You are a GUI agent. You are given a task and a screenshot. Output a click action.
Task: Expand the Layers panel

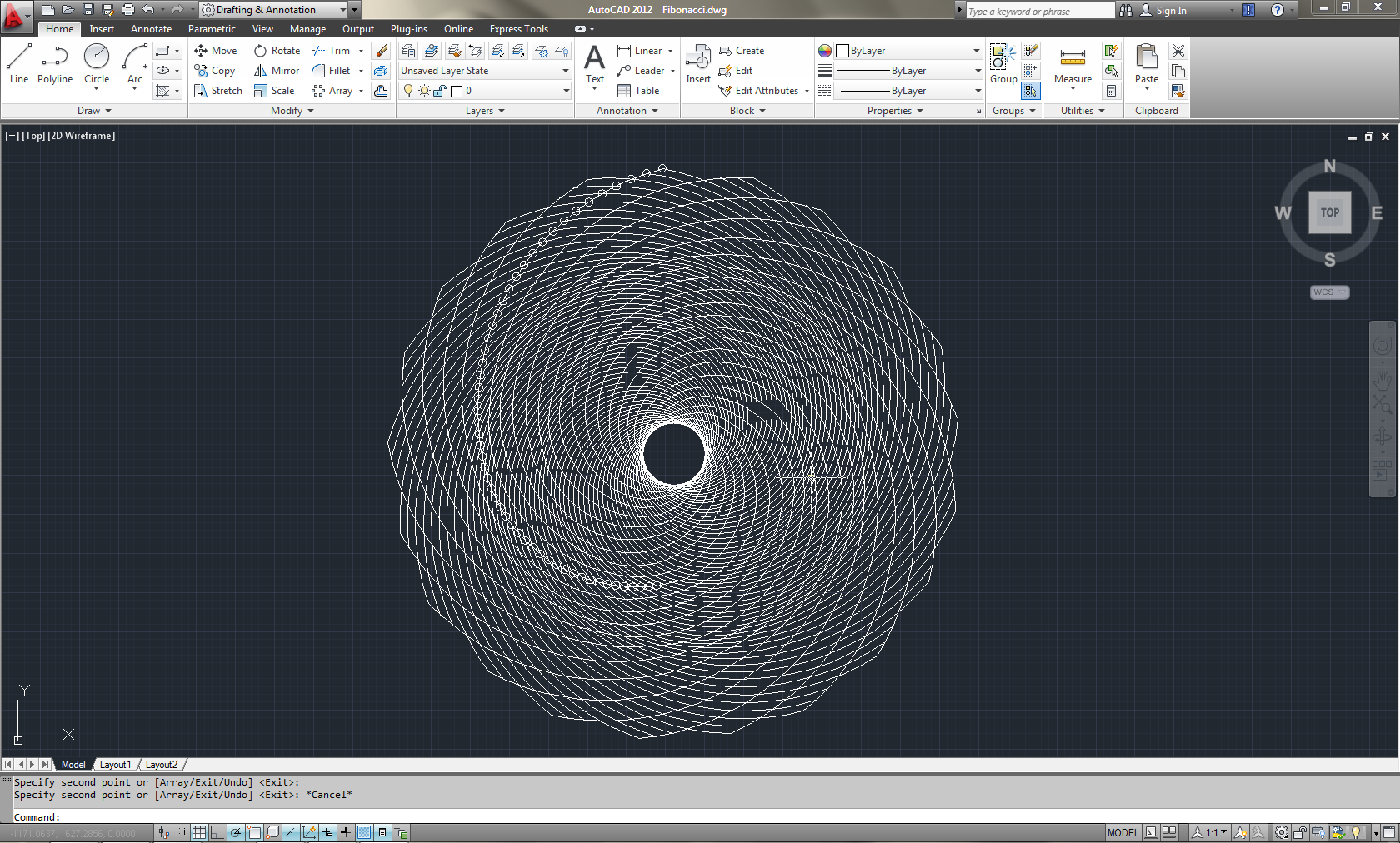point(485,111)
